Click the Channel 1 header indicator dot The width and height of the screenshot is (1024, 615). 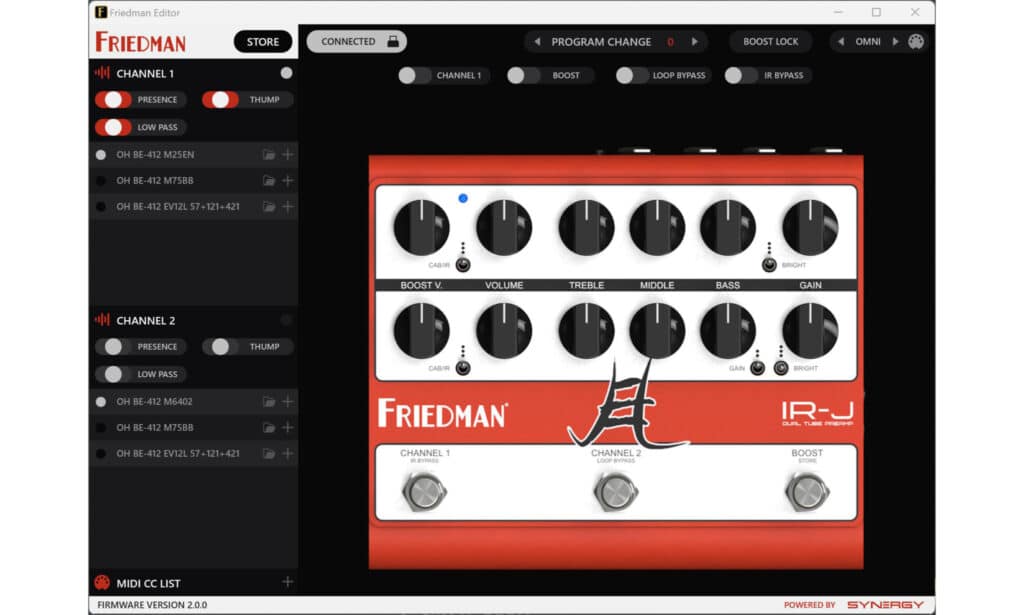[x=286, y=73]
